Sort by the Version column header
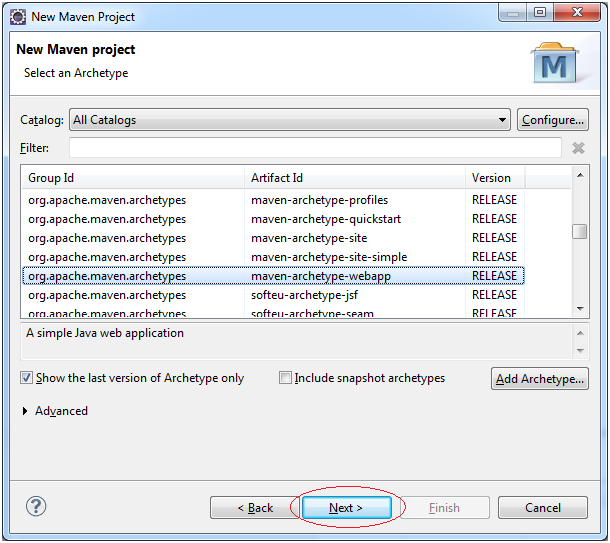 [495, 178]
